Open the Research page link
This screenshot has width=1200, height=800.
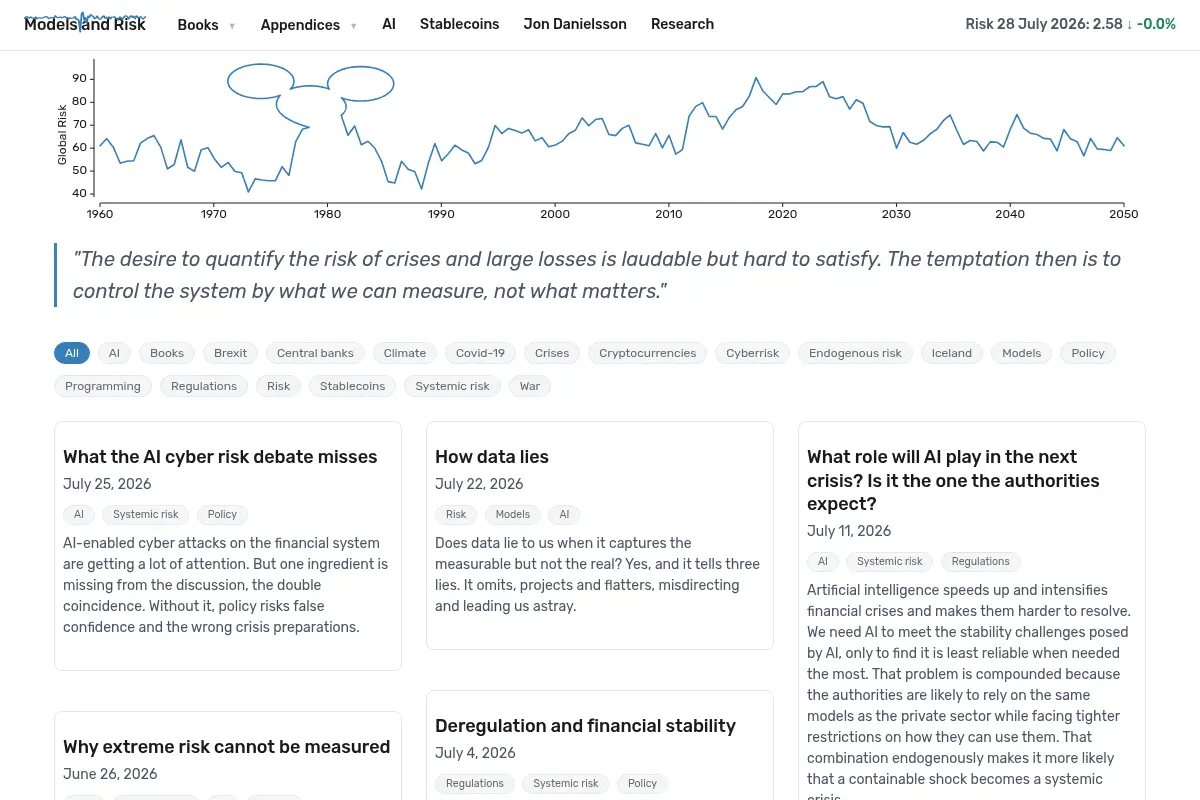coord(682,24)
